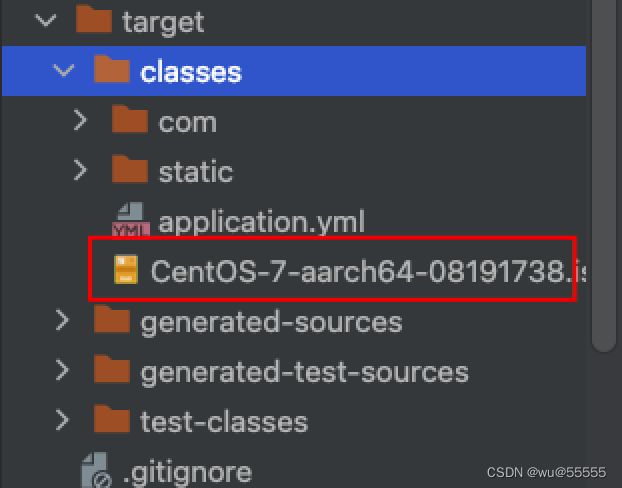Screen dimensions: 622x488
Task: Click the application.yml YML file icon
Action: (x=130, y=222)
